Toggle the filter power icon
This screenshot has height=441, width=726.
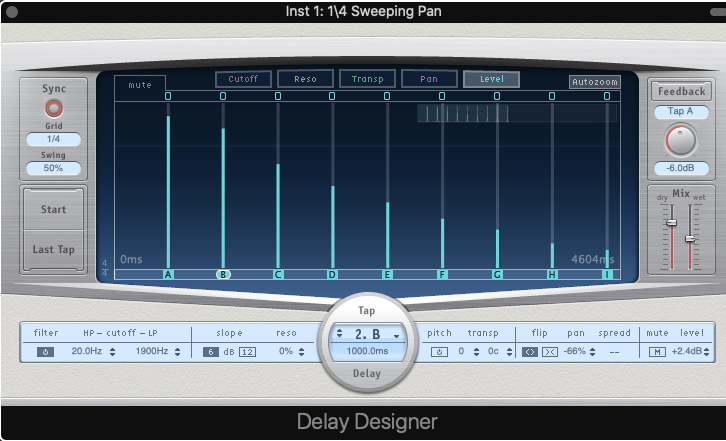point(45,352)
